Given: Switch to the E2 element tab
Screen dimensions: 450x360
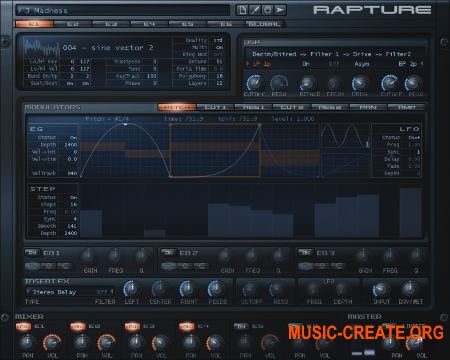Looking at the screenshot, I should point(72,24).
